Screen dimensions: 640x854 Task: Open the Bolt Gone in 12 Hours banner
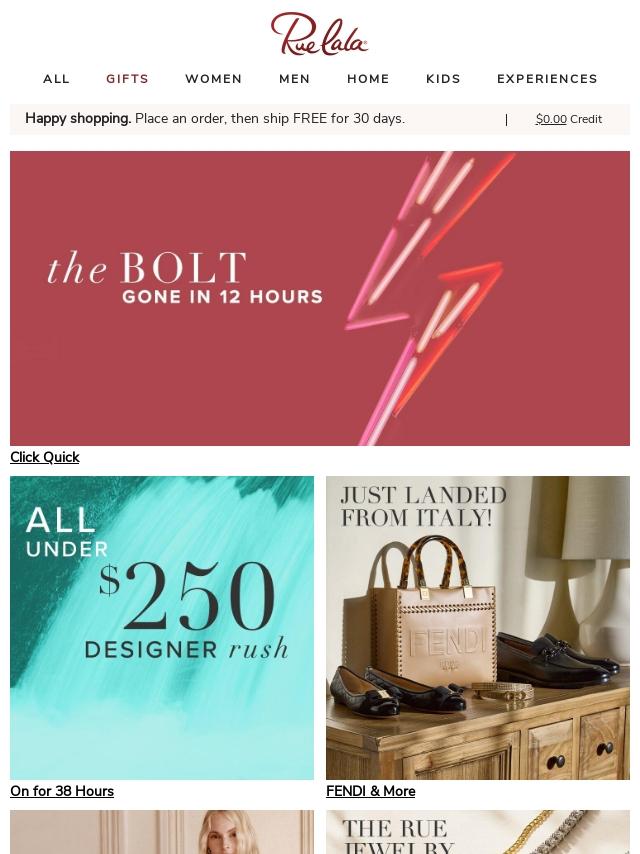(x=320, y=298)
